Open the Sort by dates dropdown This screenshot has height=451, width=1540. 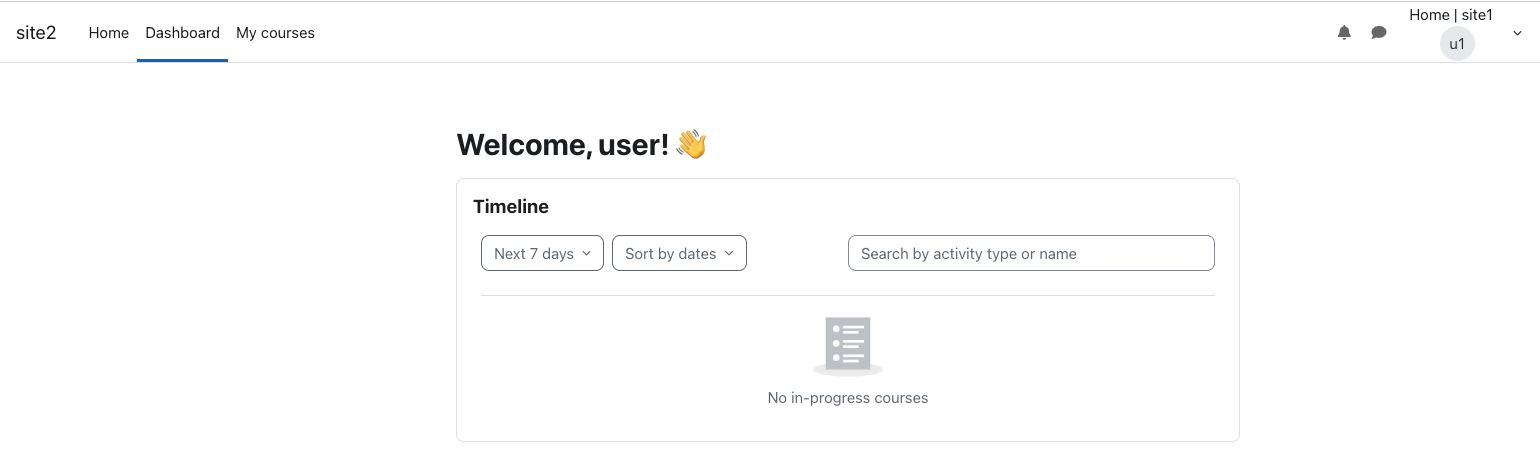679,253
